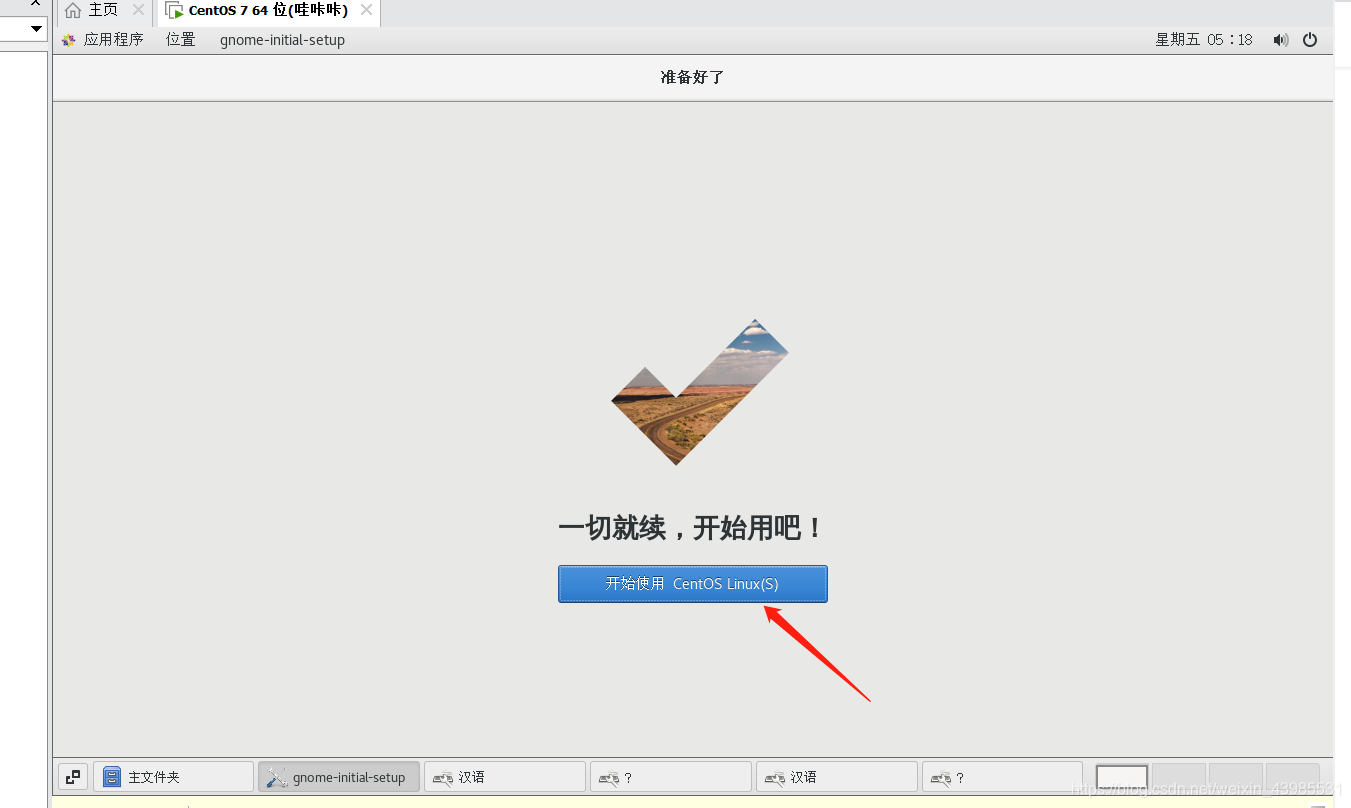Click the green VM power icon on CentOS tab

click(x=175, y=11)
